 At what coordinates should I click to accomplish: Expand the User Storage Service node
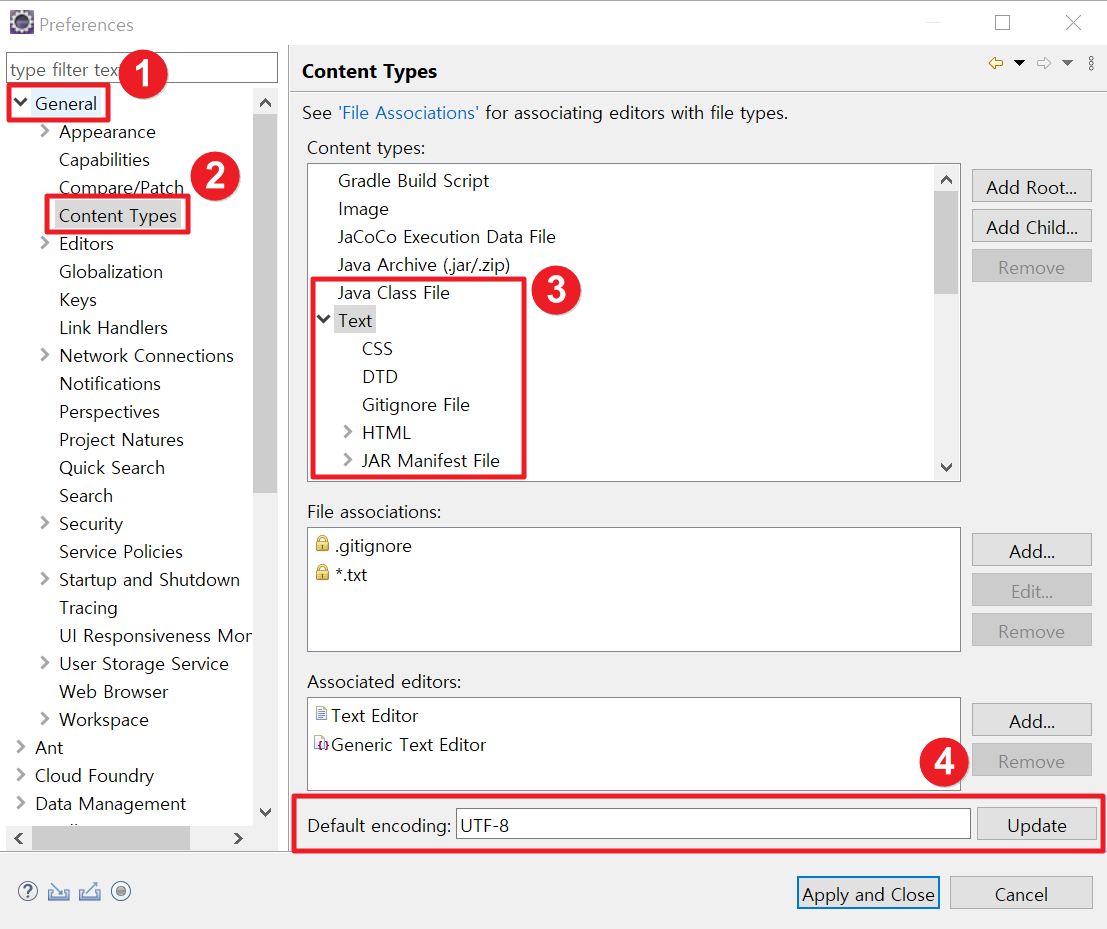[44, 663]
